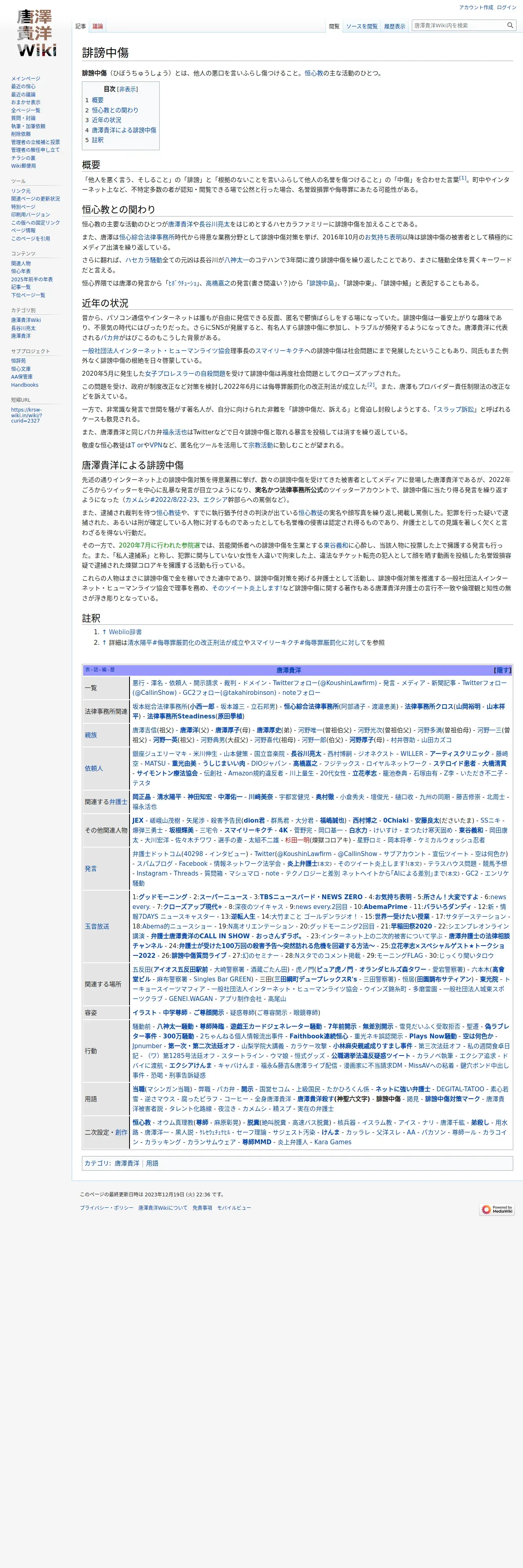Select おまかせ表示 random page link
The image size is (523, 1568).
click(x=26, y=102)
